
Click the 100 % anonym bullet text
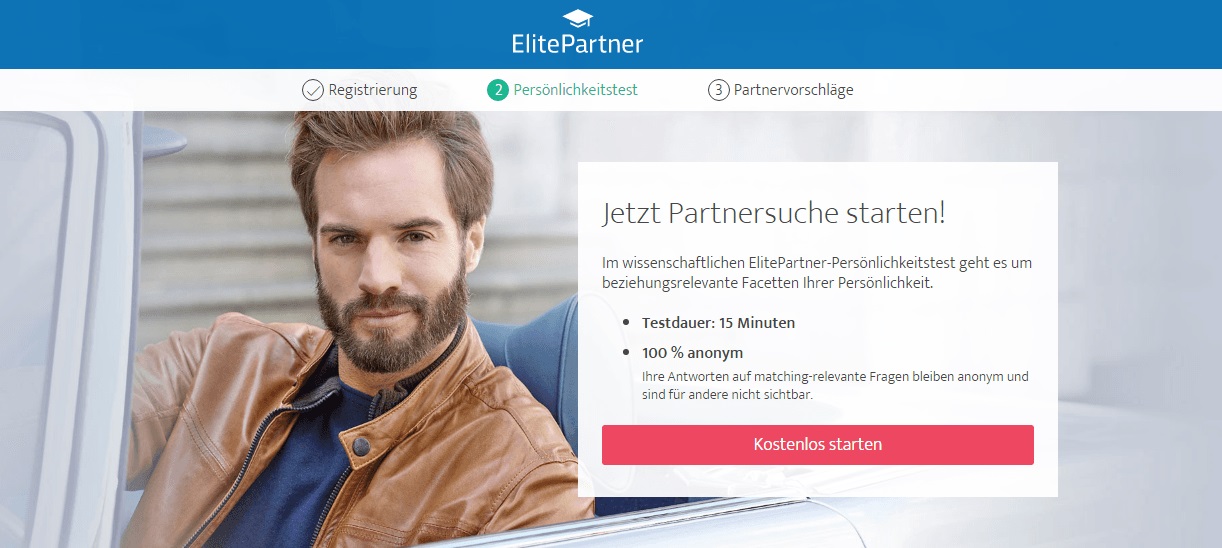coord(692,353)
